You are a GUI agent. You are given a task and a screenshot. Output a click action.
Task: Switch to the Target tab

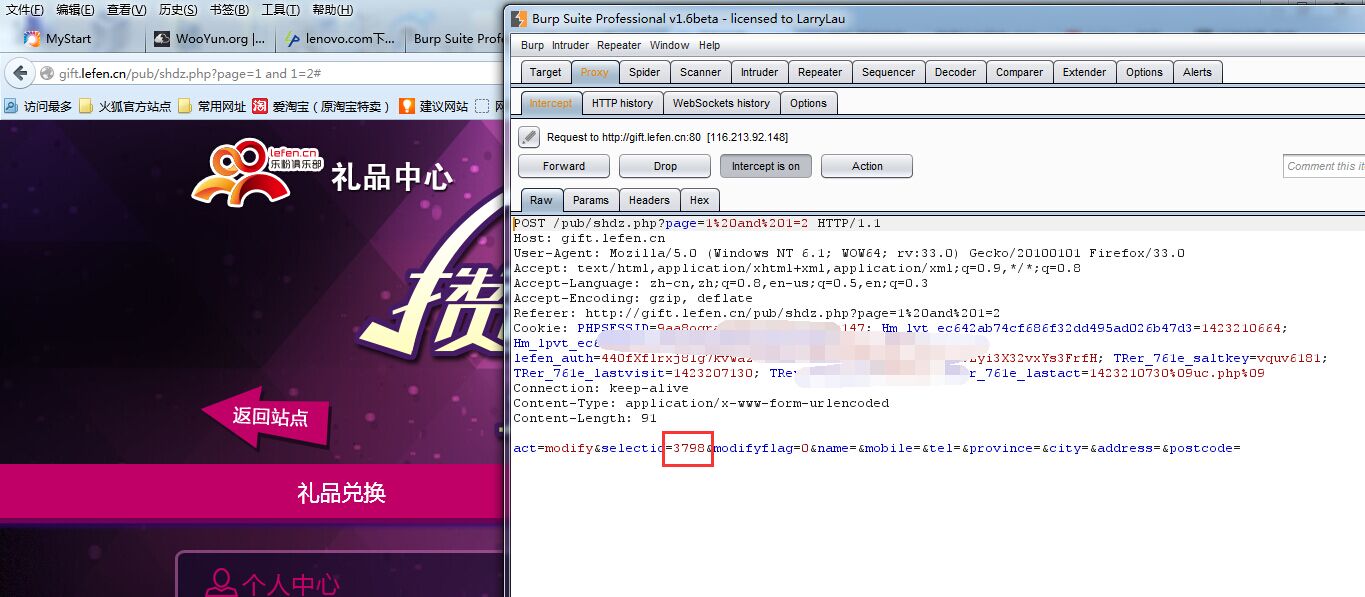click(546, 72)
